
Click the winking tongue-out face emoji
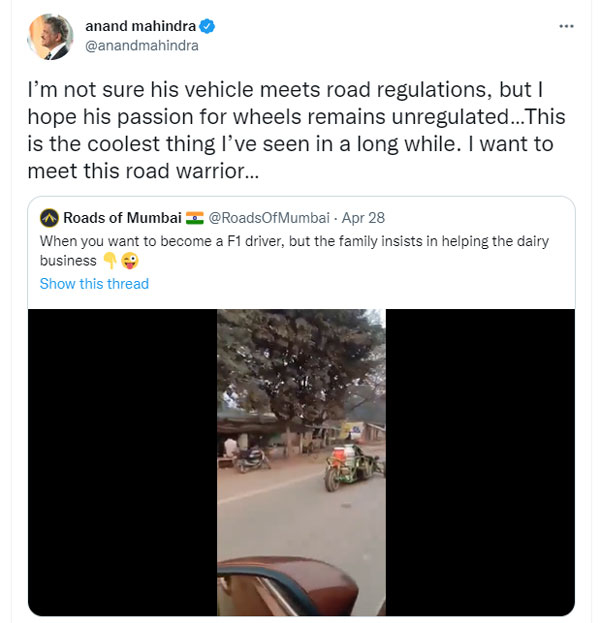[x=128, y=261]
